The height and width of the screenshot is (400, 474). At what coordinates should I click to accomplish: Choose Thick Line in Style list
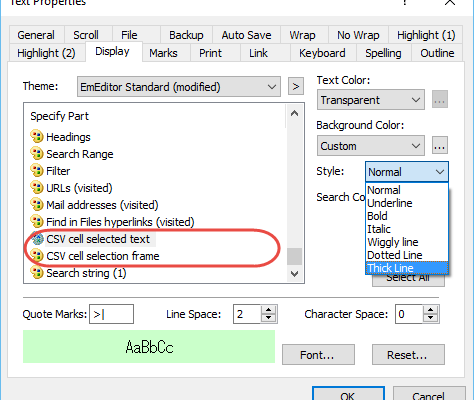click(x=407, y=268)
